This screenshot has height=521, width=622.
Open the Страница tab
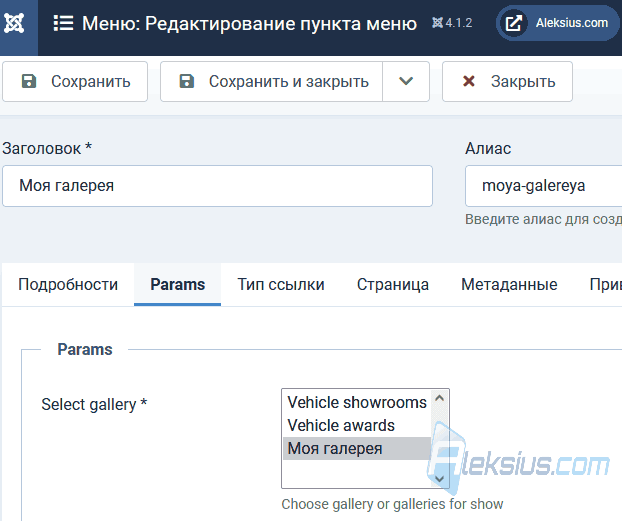click(x=393, y=285)
